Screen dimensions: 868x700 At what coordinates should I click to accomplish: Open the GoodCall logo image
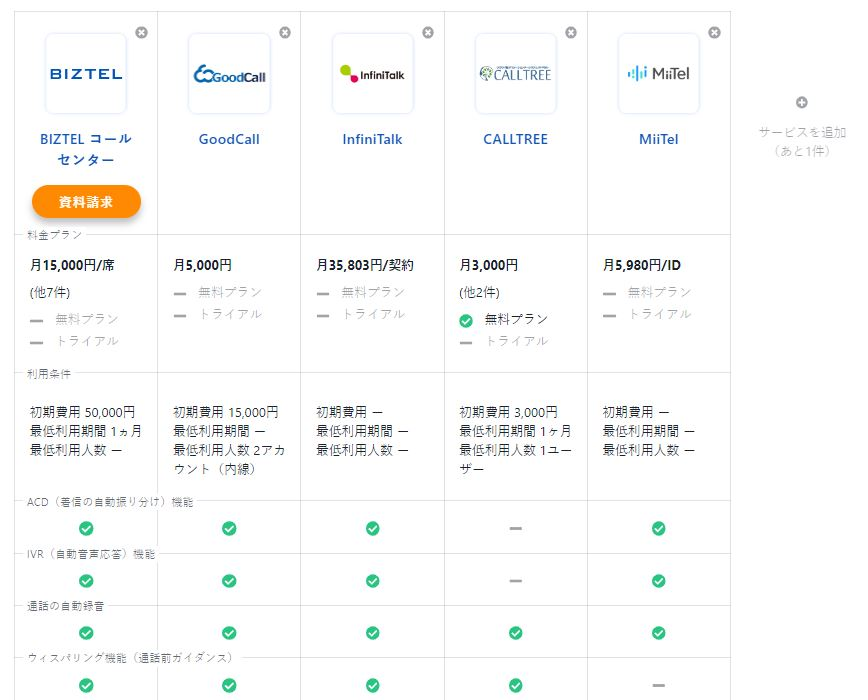coord(229,74)
